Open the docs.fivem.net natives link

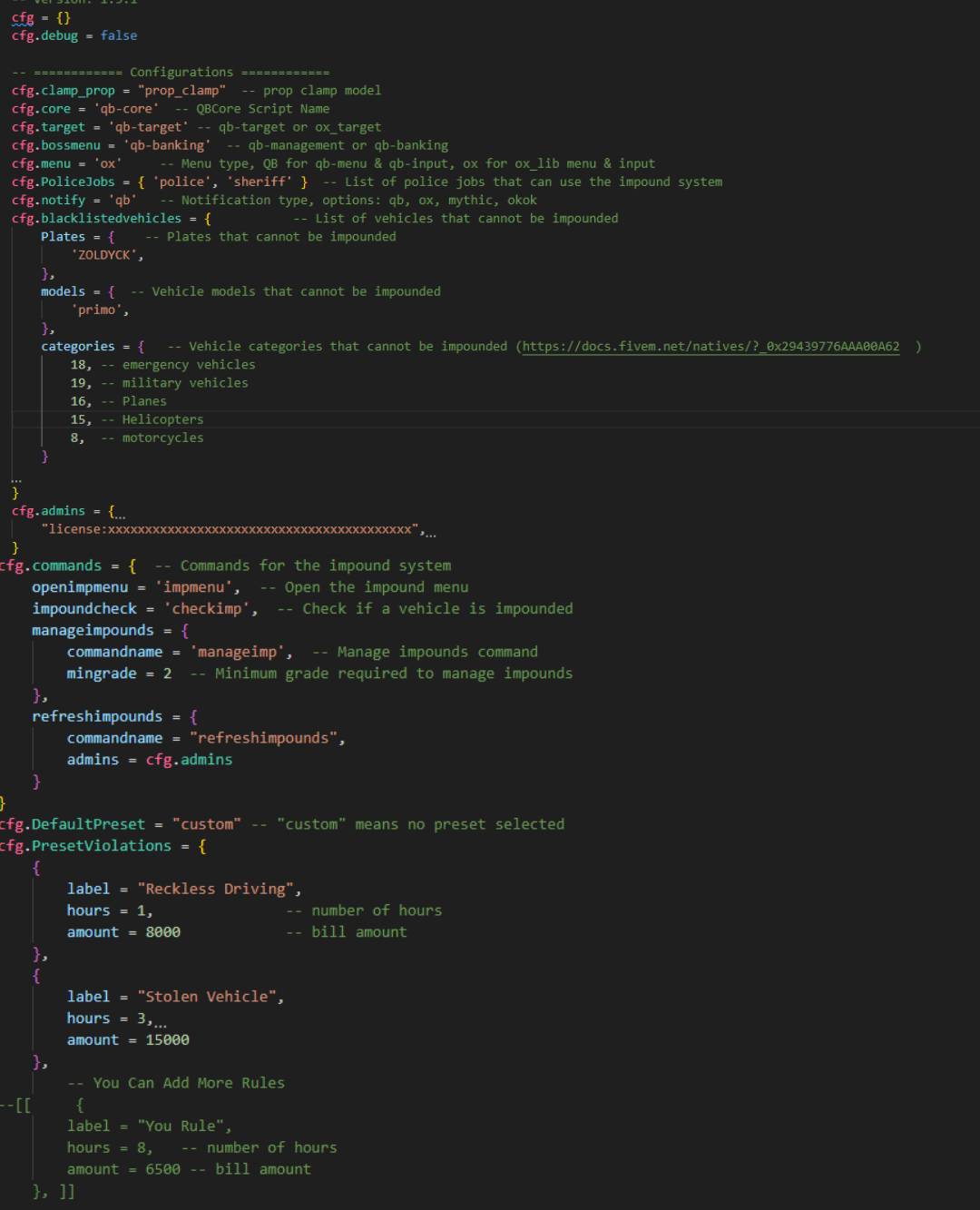coord(711,347)
